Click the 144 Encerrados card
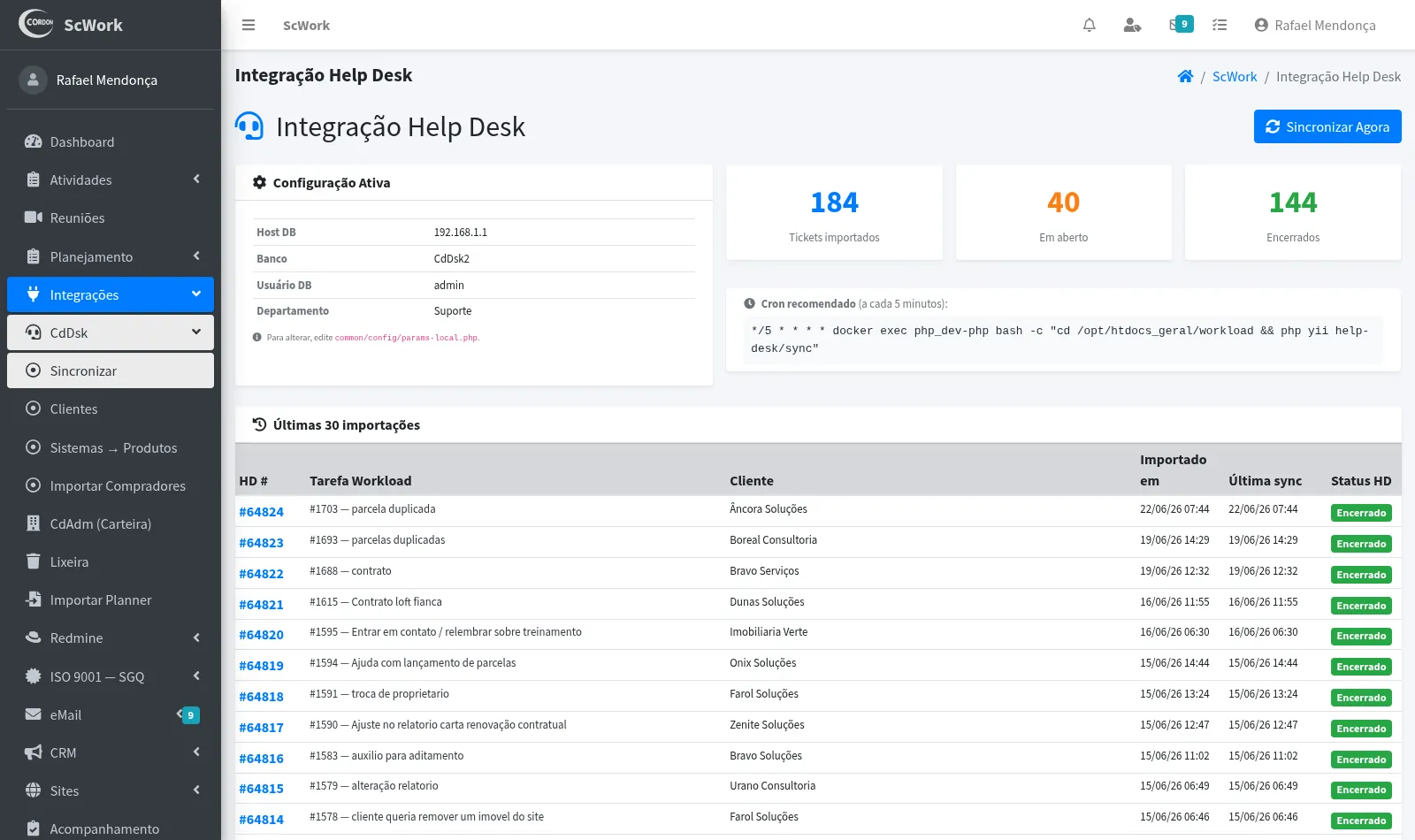Viewport: 1415px width, 840px height. click(1293, 212)
